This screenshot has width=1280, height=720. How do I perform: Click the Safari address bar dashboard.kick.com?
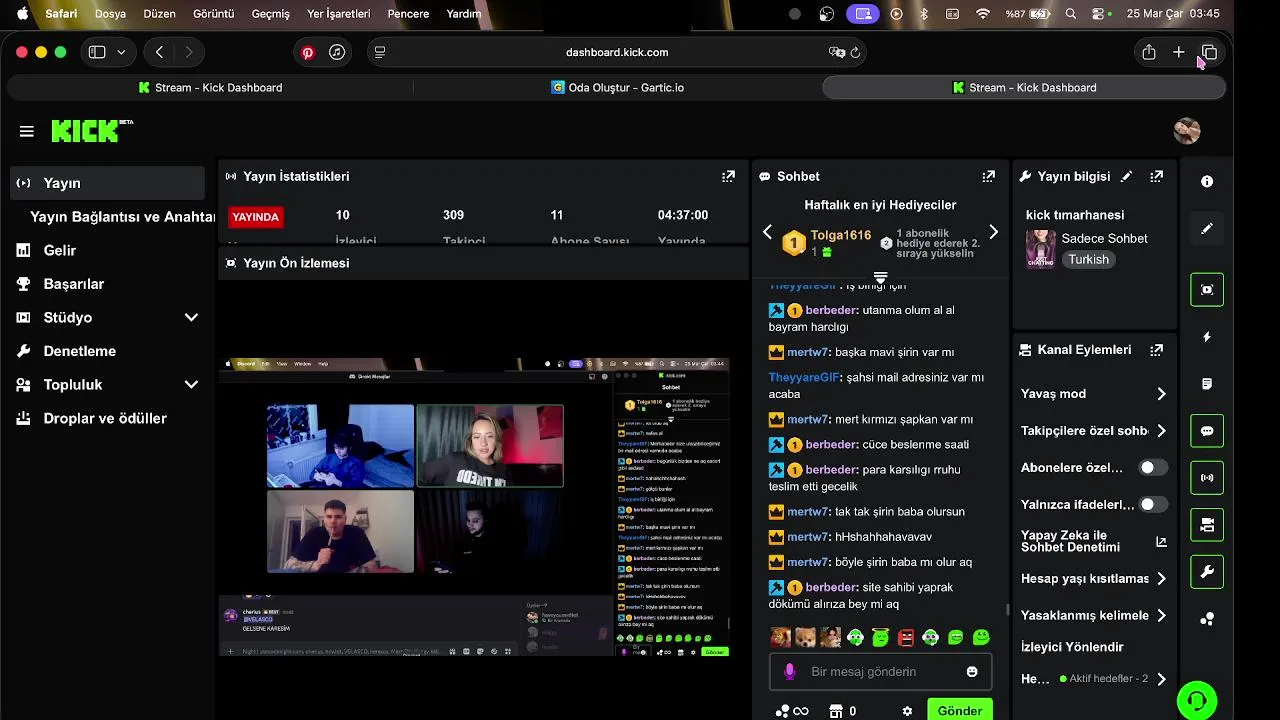pos(617,52)
